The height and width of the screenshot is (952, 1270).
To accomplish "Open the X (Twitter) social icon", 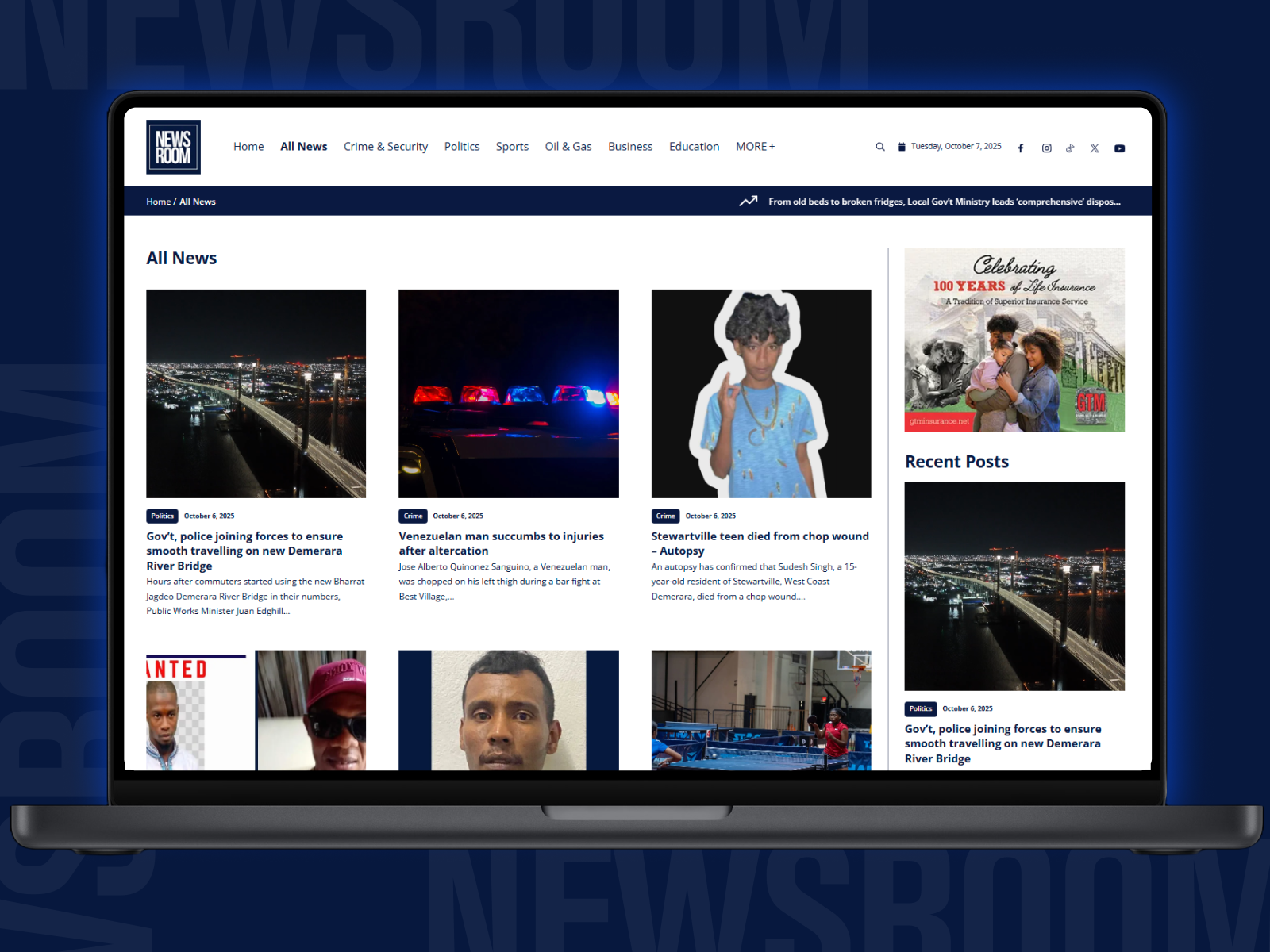I will click(1094, 148).
